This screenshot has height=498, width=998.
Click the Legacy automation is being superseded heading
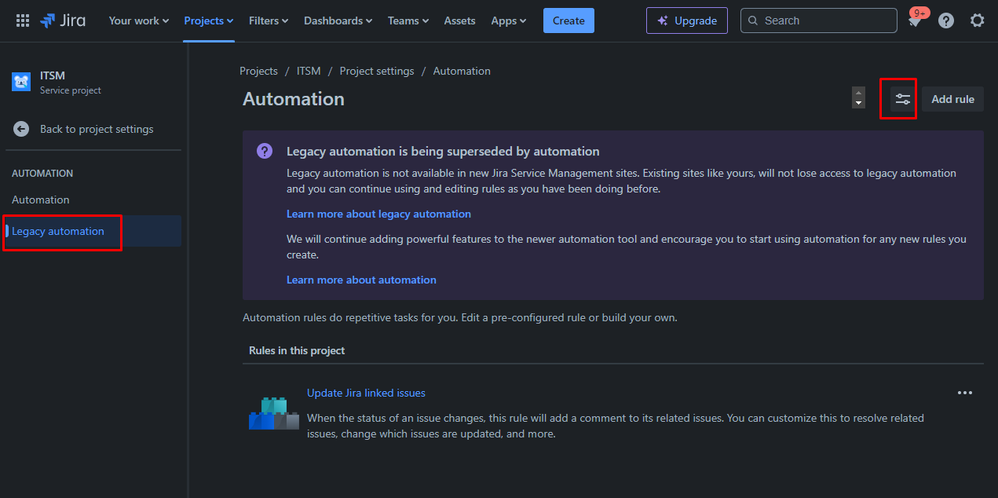pos(443,152)
